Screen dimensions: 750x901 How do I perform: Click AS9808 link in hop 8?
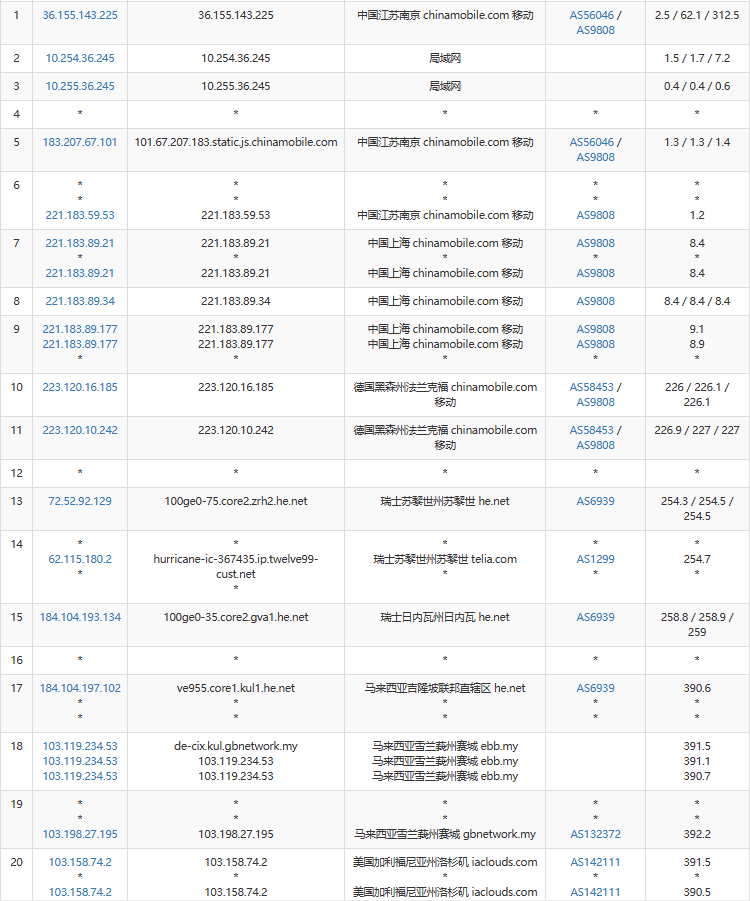tap(595, 301)
